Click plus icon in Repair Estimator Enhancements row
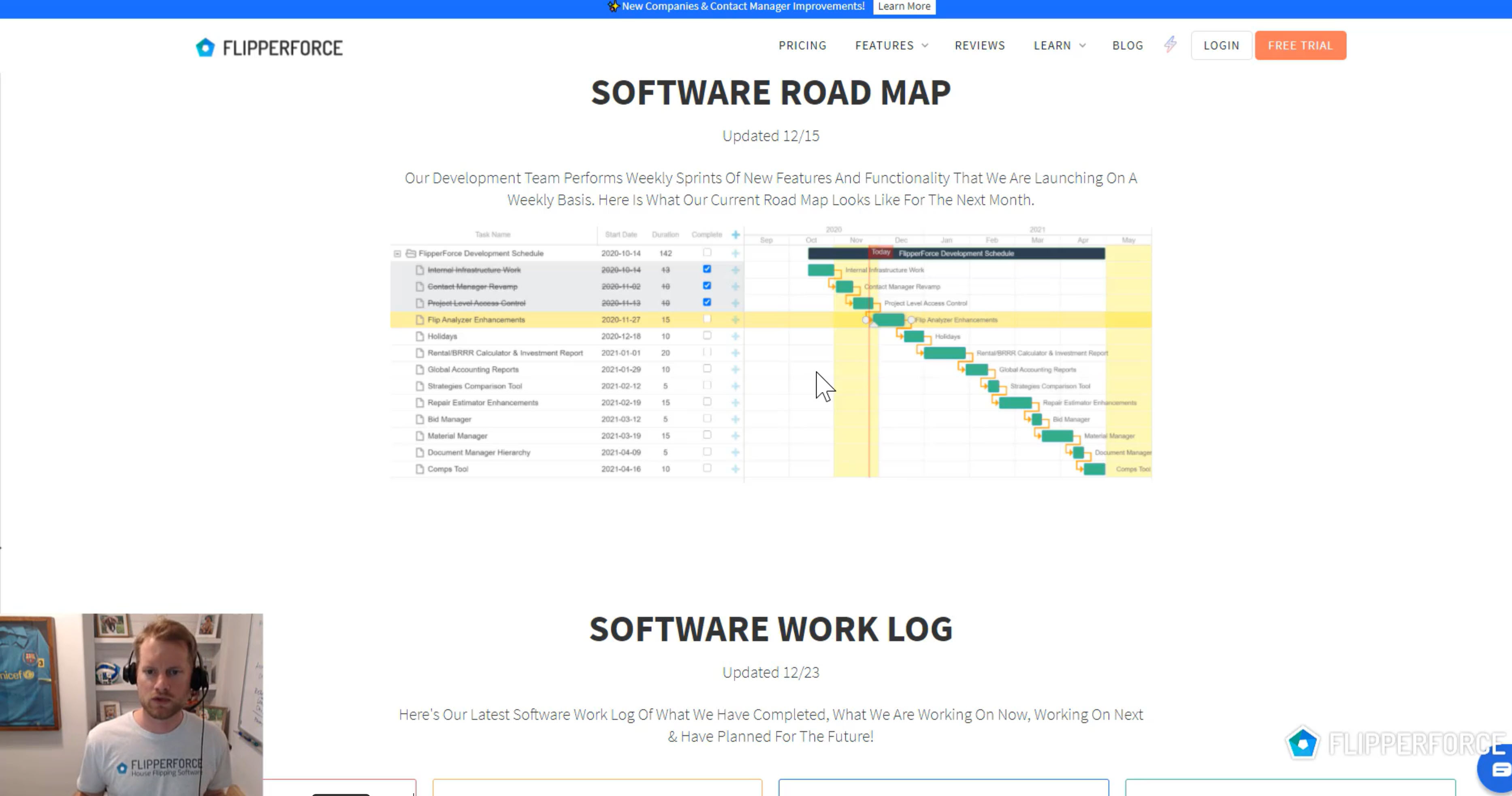1512x796 pixels. 736,402
